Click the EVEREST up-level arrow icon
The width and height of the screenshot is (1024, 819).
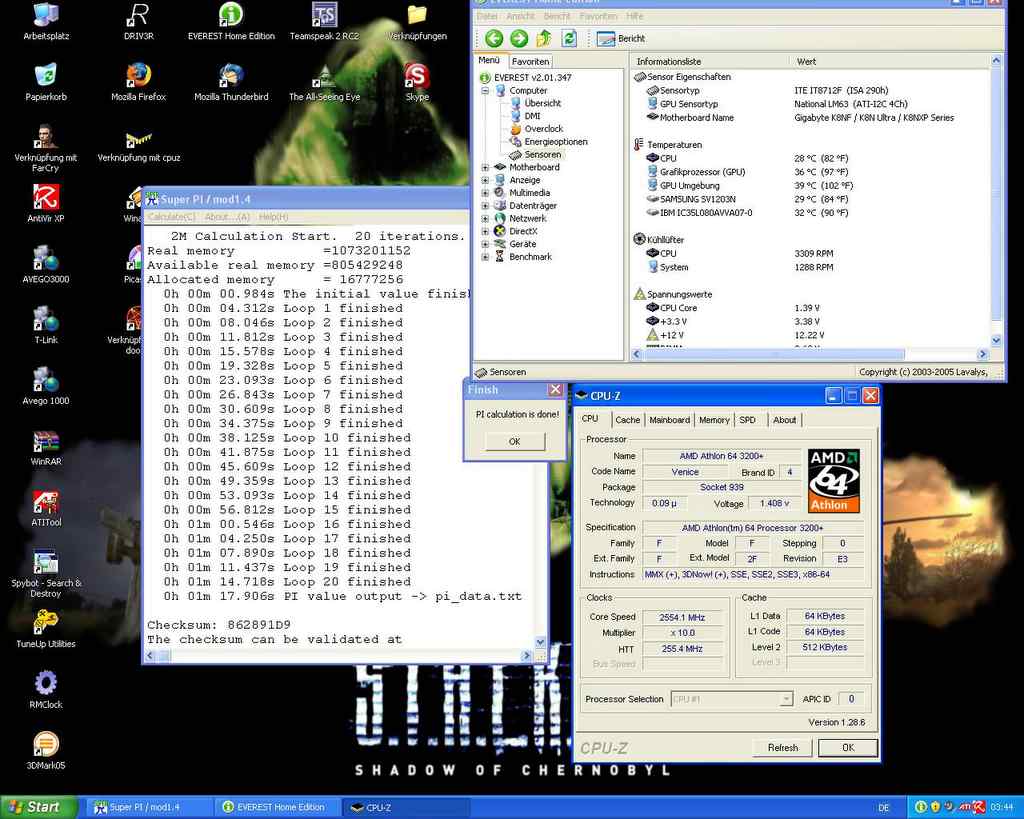(x=544, y=39)
